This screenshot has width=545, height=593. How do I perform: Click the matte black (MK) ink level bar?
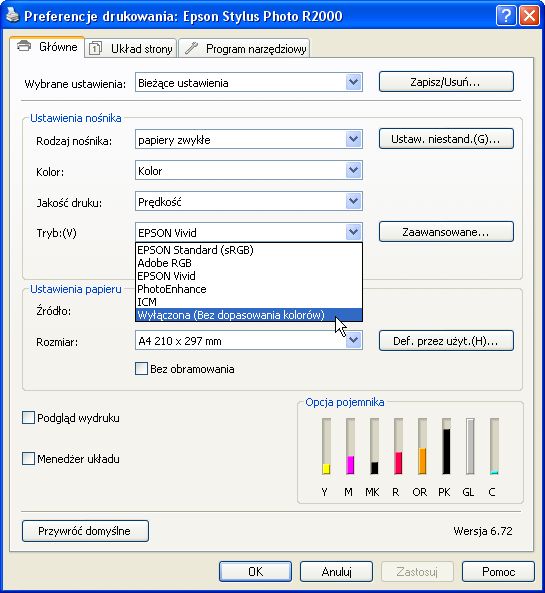tap(374, 446)
